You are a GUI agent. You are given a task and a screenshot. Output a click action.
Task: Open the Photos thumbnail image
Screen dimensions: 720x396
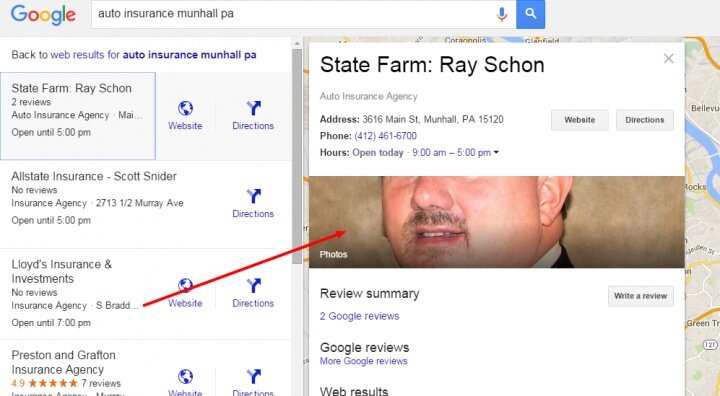click(x=497, y=222)
